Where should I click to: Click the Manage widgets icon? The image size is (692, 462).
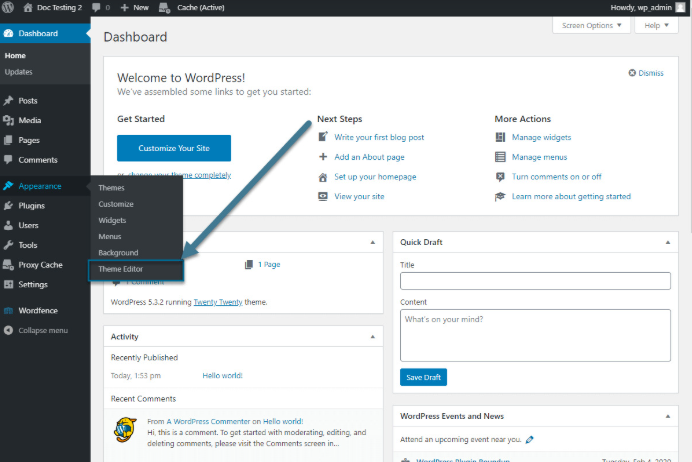point(500,137)
